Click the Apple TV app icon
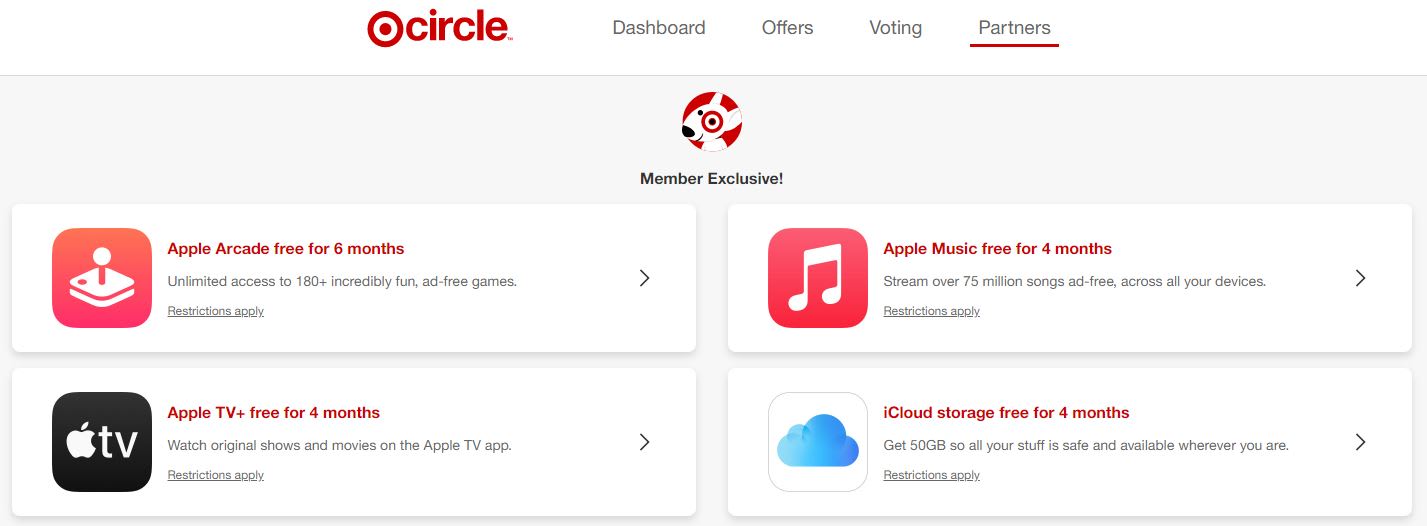This screenshot has height=526, width=1427. (102, 442)
